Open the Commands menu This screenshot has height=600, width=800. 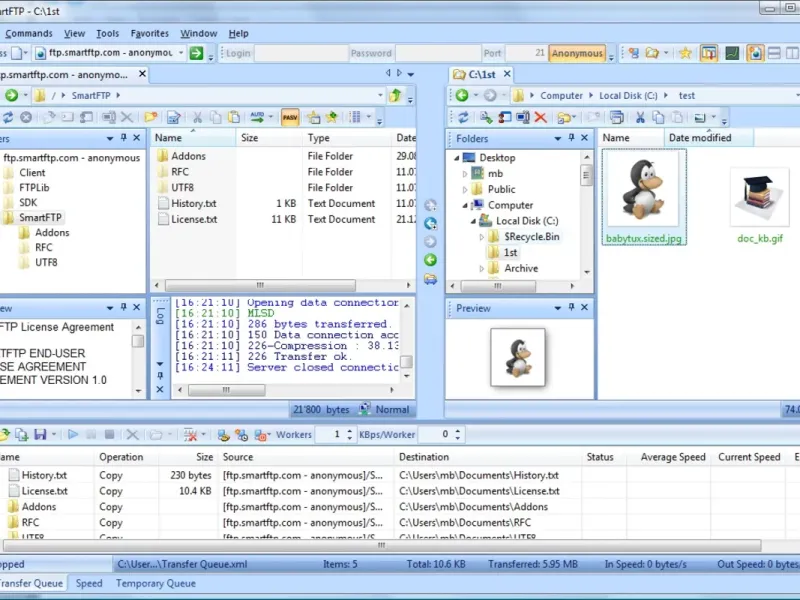click(29, 34)
